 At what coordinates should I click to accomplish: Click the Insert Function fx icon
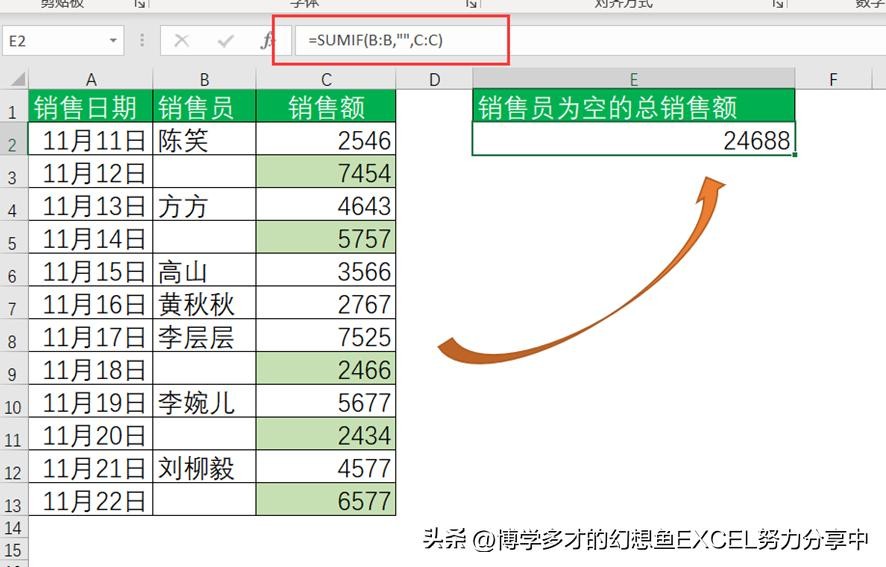pyautogui.click(x=266, y=41)
